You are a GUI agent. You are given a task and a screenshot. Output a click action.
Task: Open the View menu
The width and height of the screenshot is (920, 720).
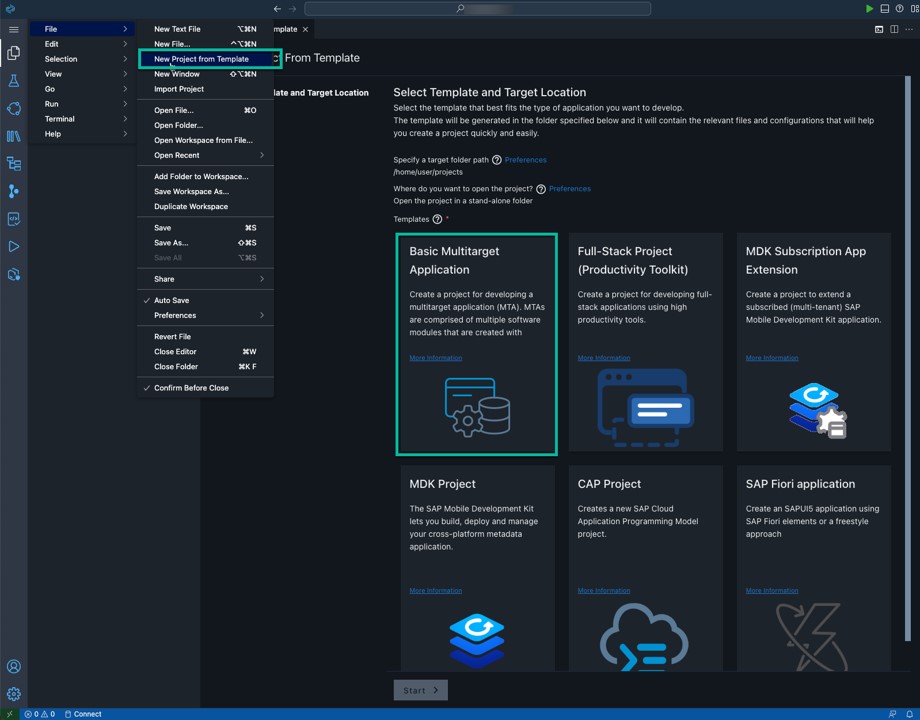(x=52, y=73)
